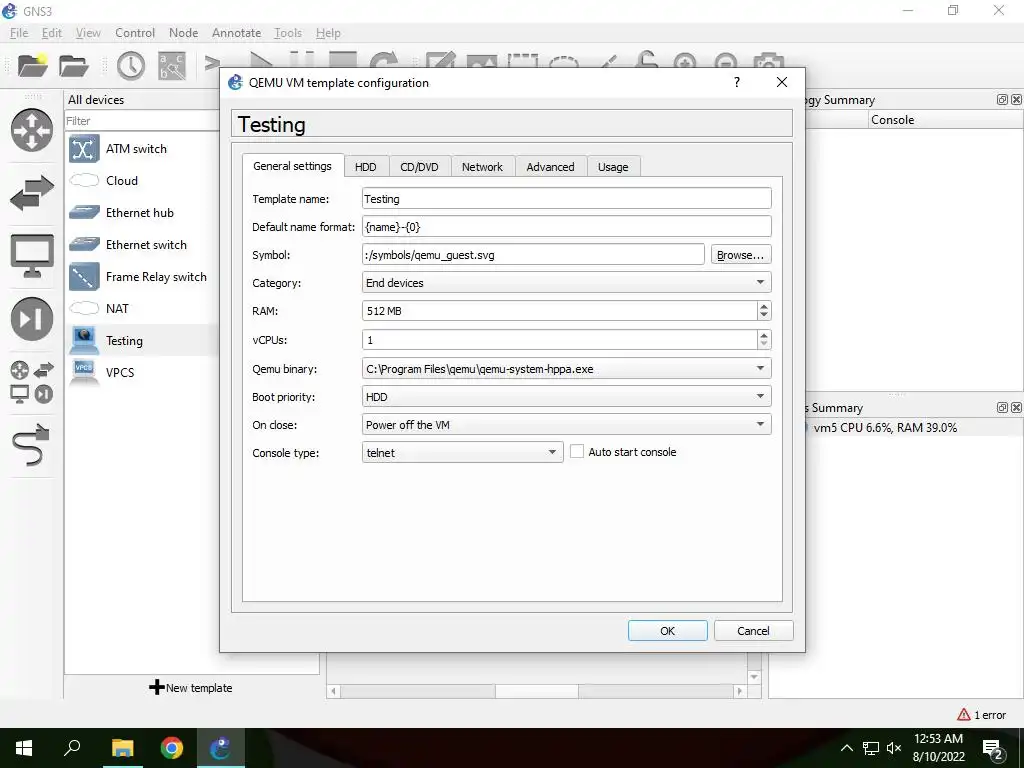The height and width of the screenshot is (768, 1024).
Task: Click the VPCS device icon
Action: pos(84,372)
